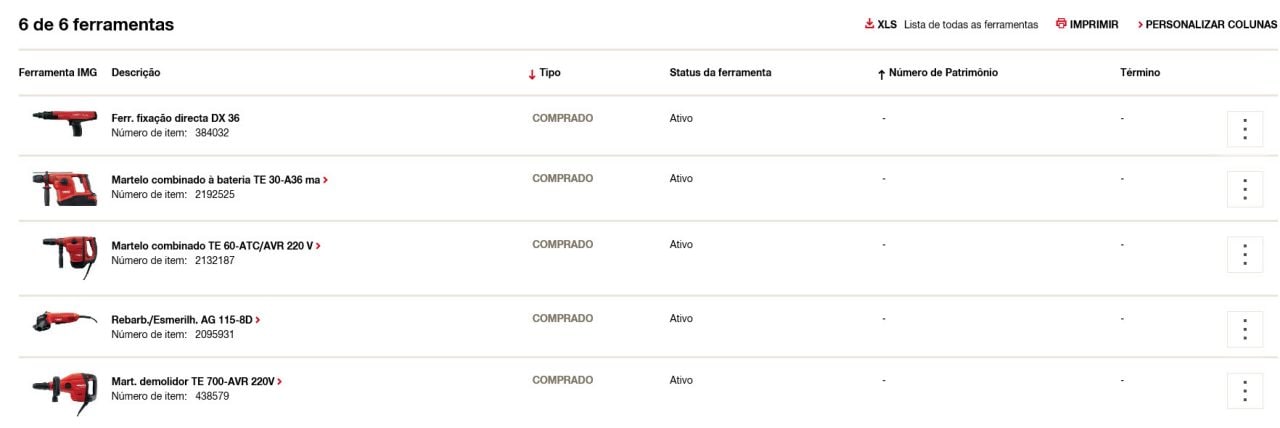Viewport: 1280px width, 428px height.
Task: Open three-dot menu for TE 30-A36 hammer
Action: (1244, 189)
